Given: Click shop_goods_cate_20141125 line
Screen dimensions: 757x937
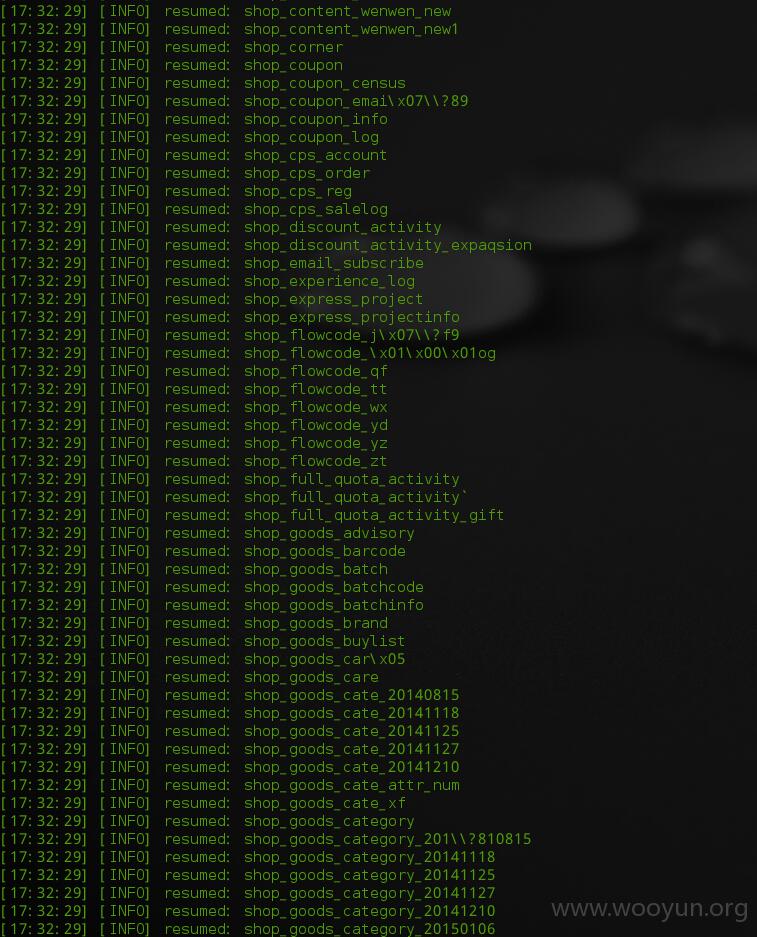Looking at the screenshot, I should (352, 731).
